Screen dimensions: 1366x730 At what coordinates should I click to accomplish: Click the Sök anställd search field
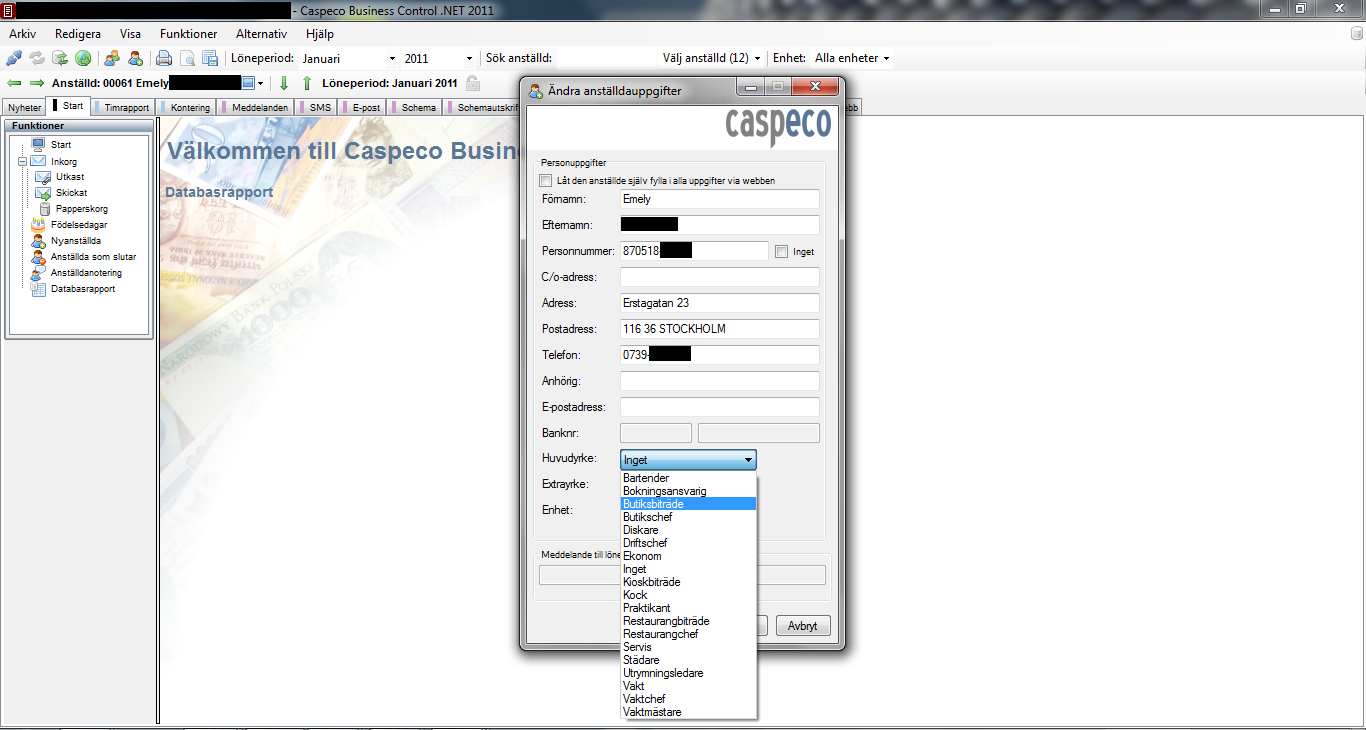pyautogui.click(x=606, y=58)
